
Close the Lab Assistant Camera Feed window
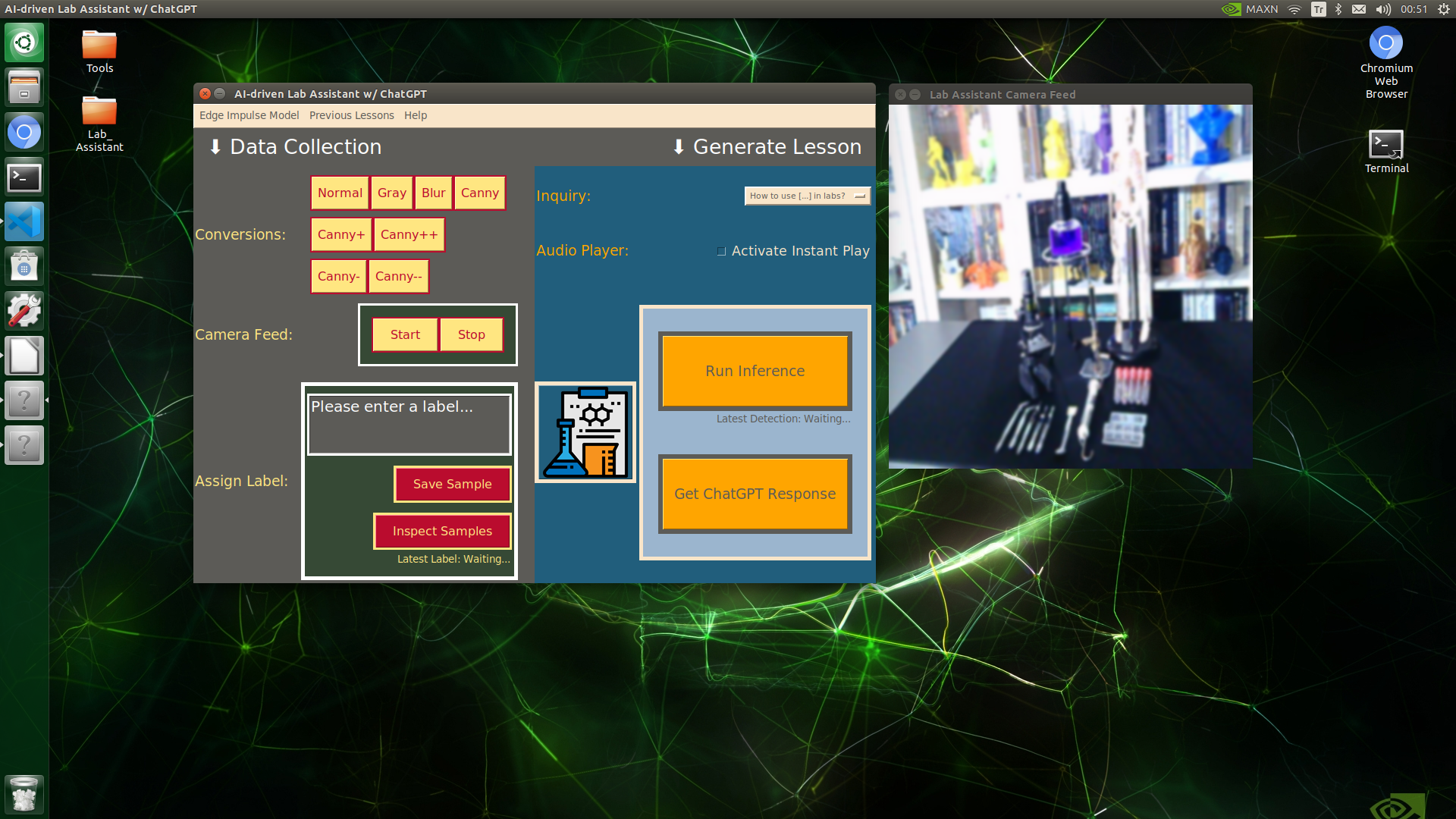pos(901,94)
